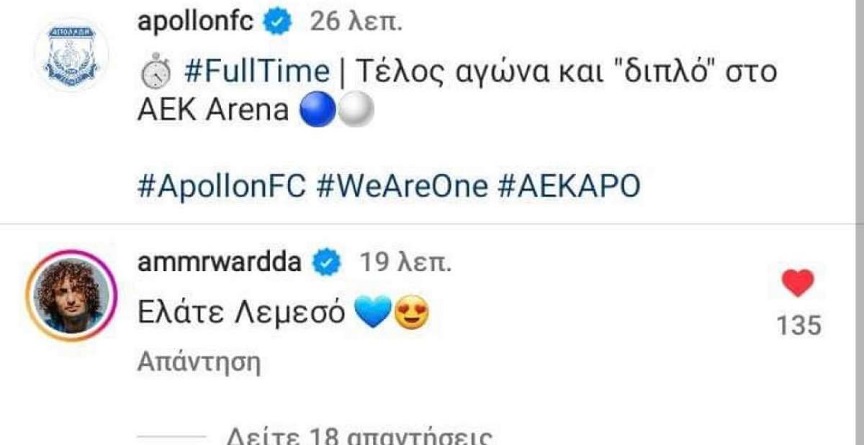Click the ammrwardda username
Viewport: 864px width, 445px height.
point(219,263)
